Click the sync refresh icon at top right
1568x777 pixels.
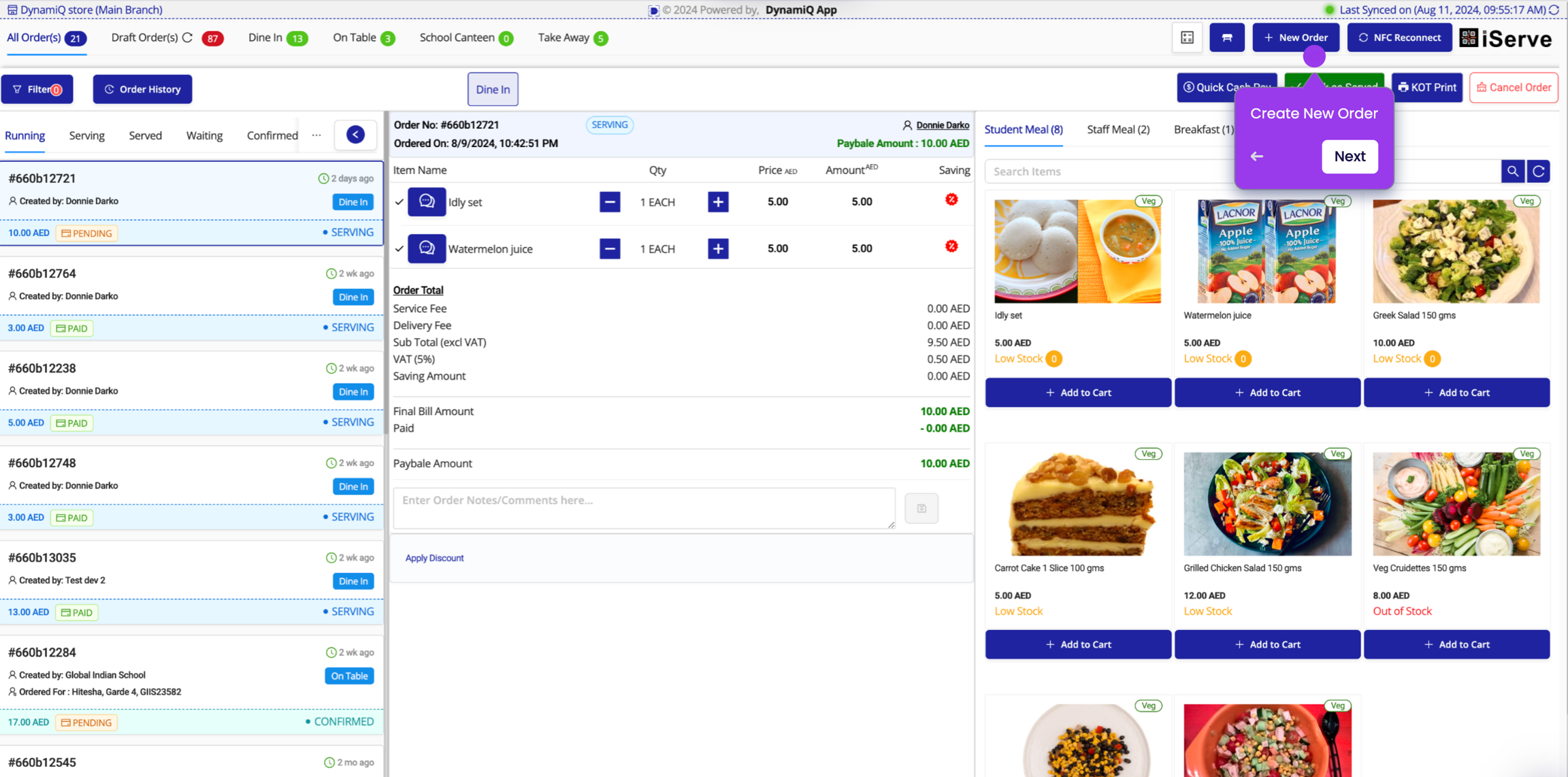[x=1554, y=10]
